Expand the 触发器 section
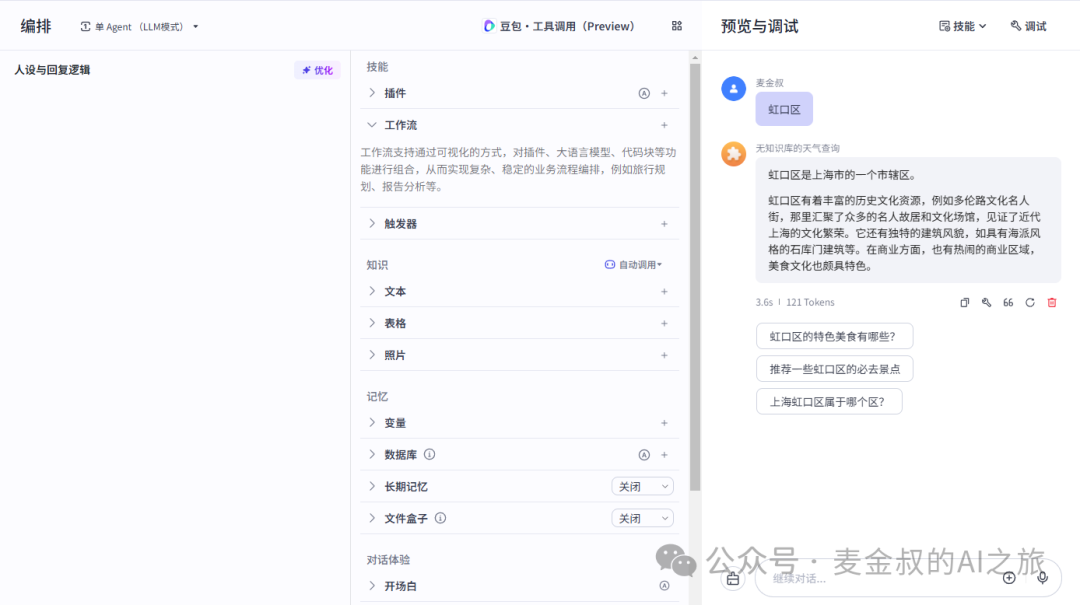Viewport: 1080px width, 605px height. [372, 224]
